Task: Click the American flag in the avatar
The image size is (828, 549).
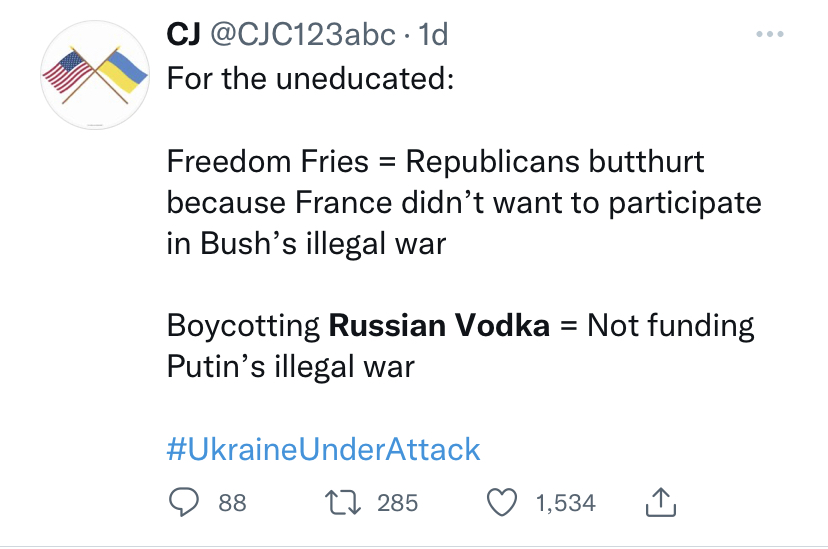Action: tap(72, 72)
